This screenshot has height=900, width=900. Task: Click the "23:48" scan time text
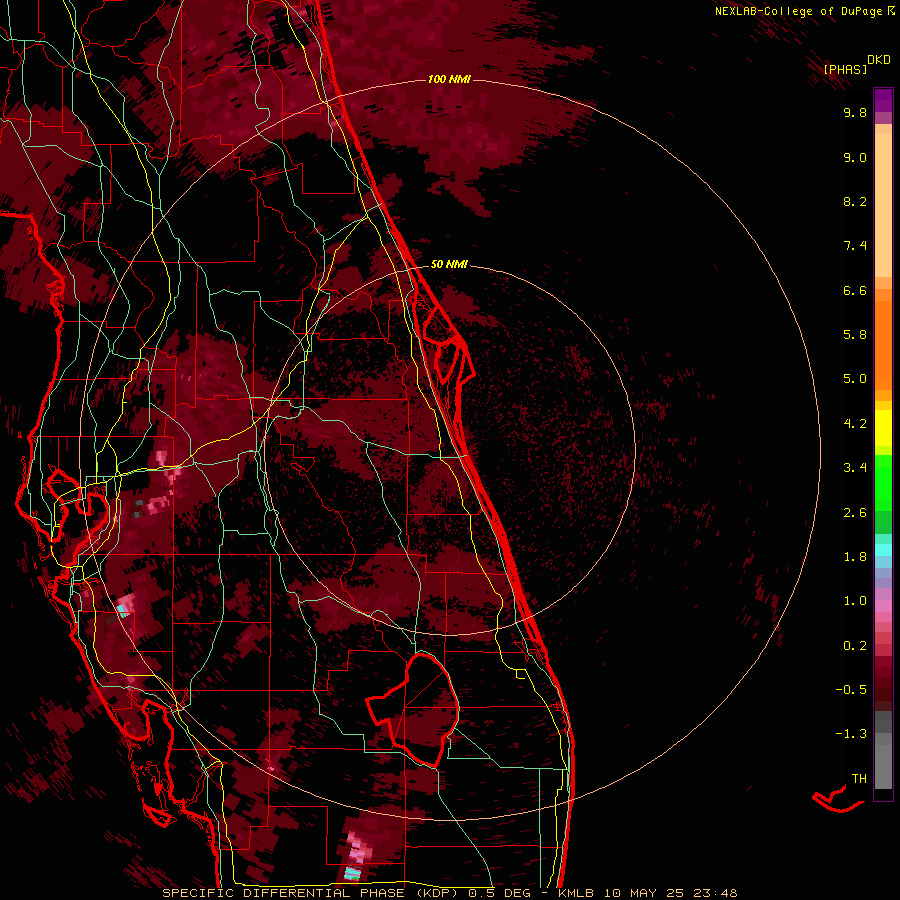(718, 894)
